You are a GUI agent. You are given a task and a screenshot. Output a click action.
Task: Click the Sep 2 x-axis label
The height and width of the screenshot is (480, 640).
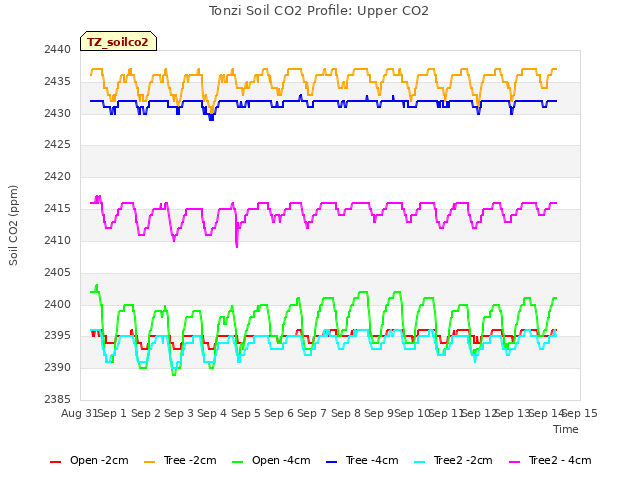pyautogui.click(x=146, y=413)
